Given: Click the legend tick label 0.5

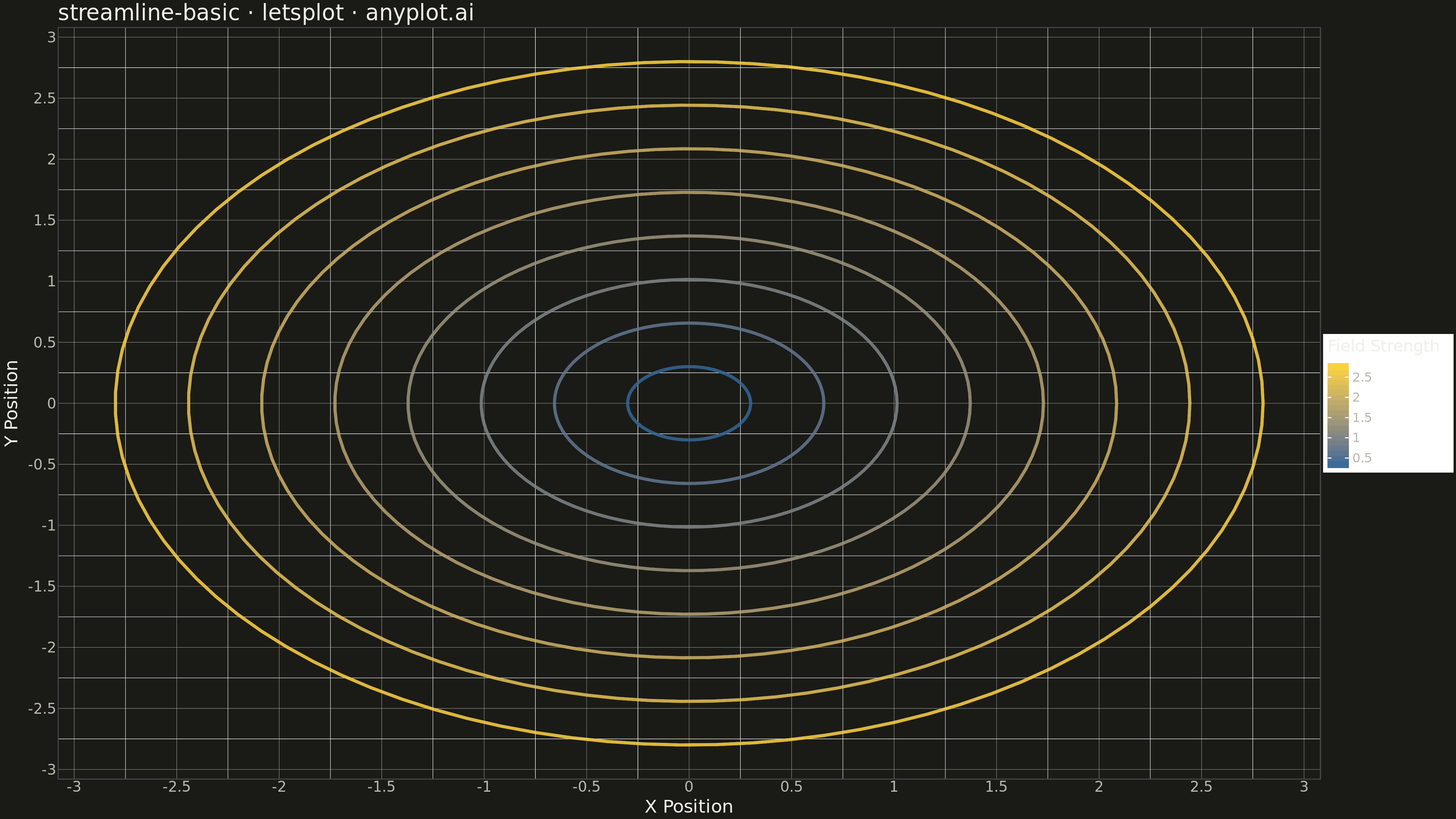Looking at the screenshot, I should [1362, 458].
